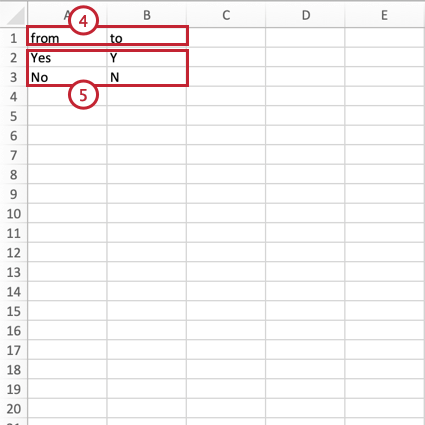Select row 1 header
The width and height of the screenshot is (425, 425).
13,38
